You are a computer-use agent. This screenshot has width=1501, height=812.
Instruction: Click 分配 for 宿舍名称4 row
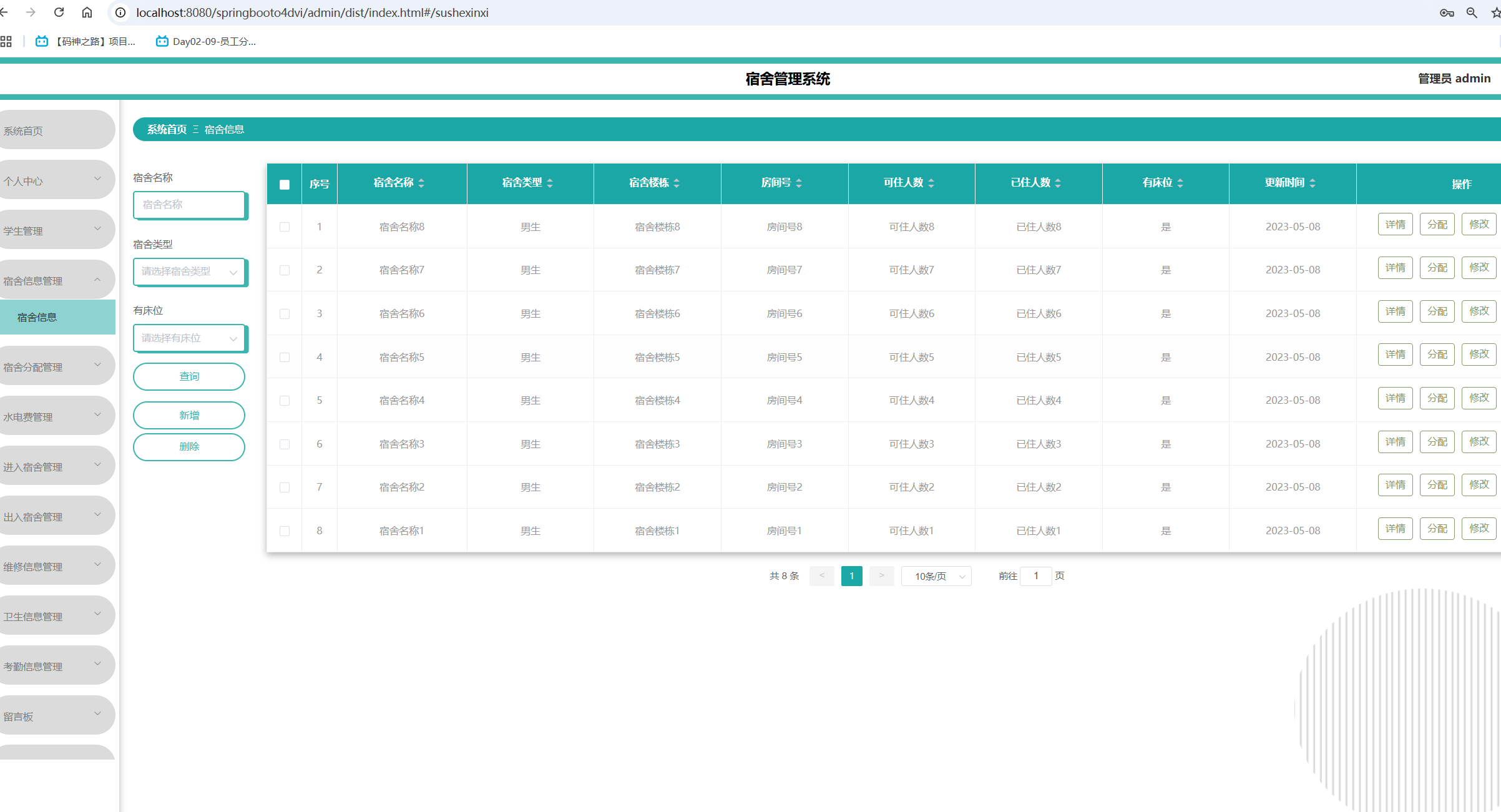[x=1437, y=398]
